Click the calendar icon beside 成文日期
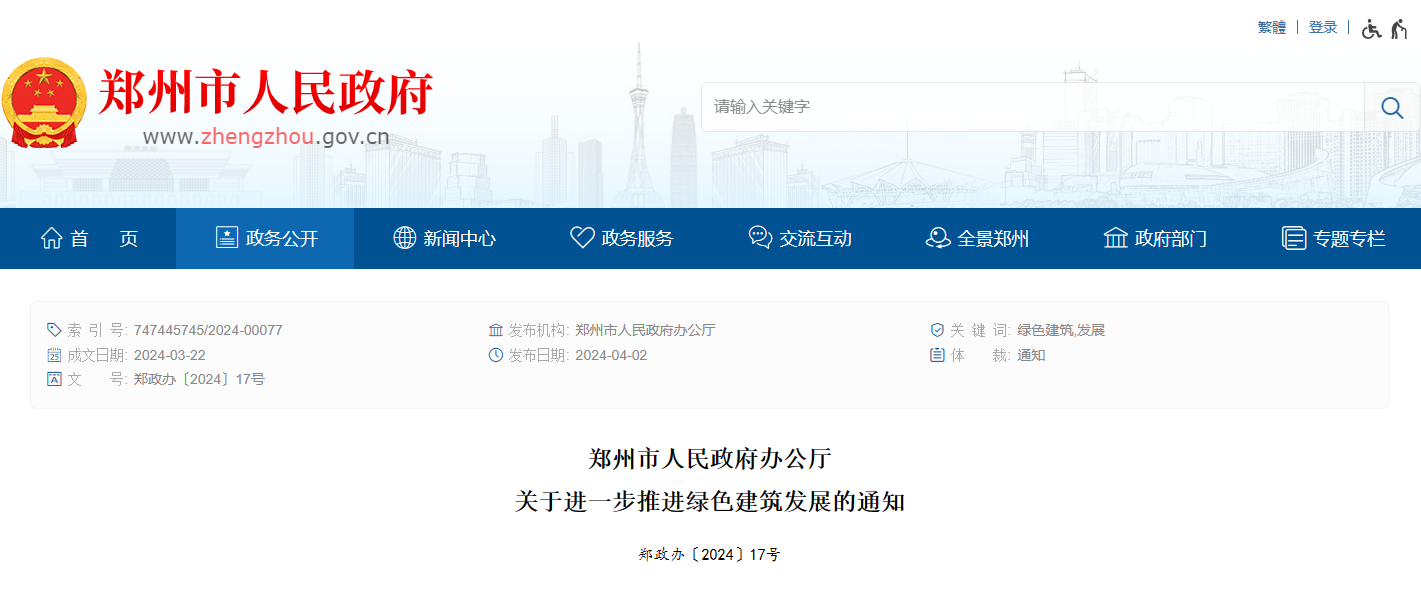1421x600 pixels. [54, 355]
